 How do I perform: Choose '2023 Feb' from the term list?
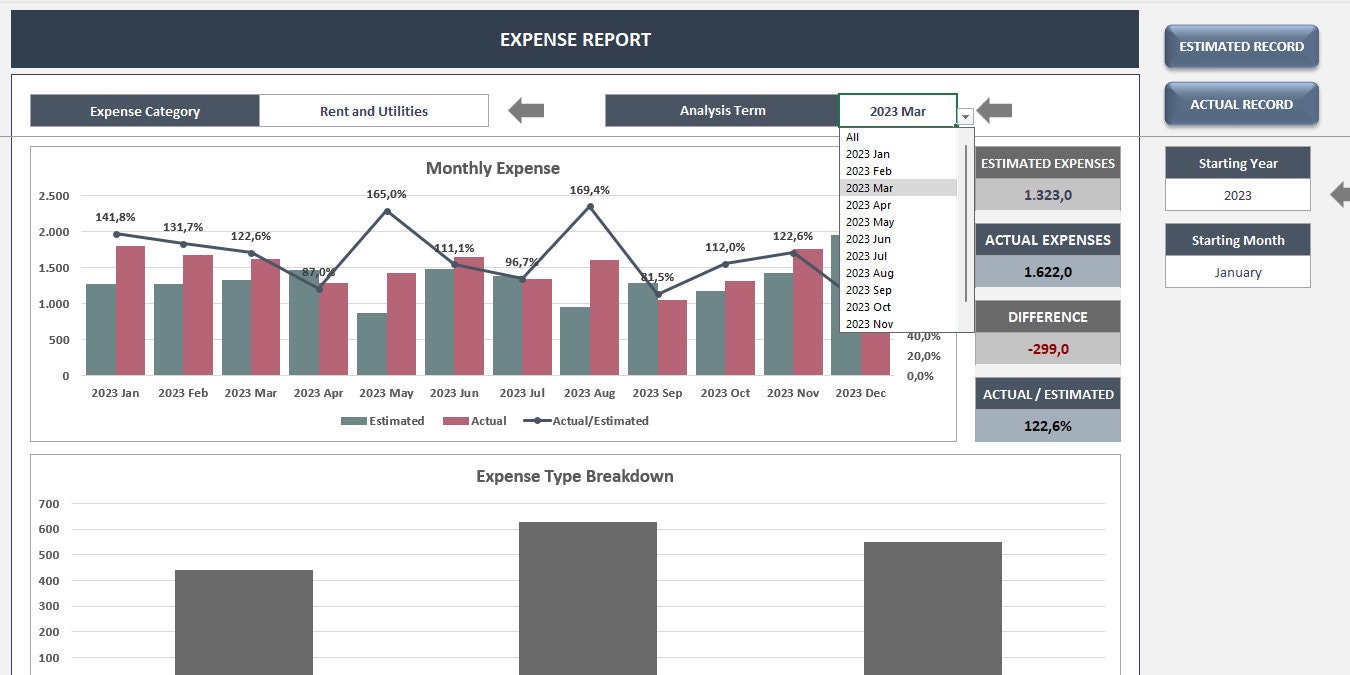[x=899, y=171]
